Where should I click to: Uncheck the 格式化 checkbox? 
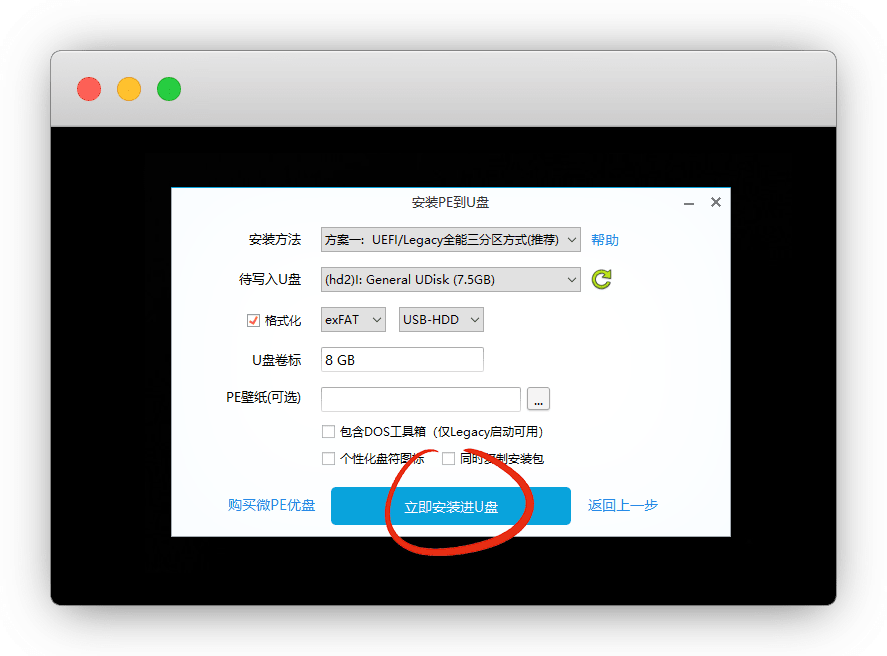253,321
